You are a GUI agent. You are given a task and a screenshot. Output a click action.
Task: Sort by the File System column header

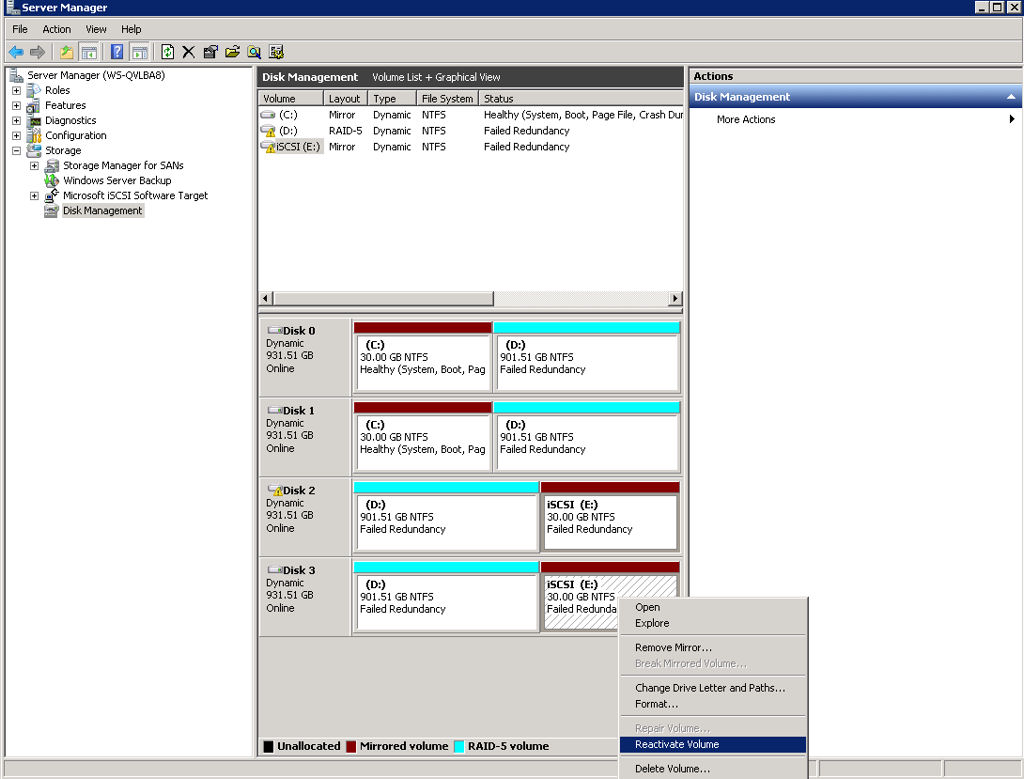447,99
